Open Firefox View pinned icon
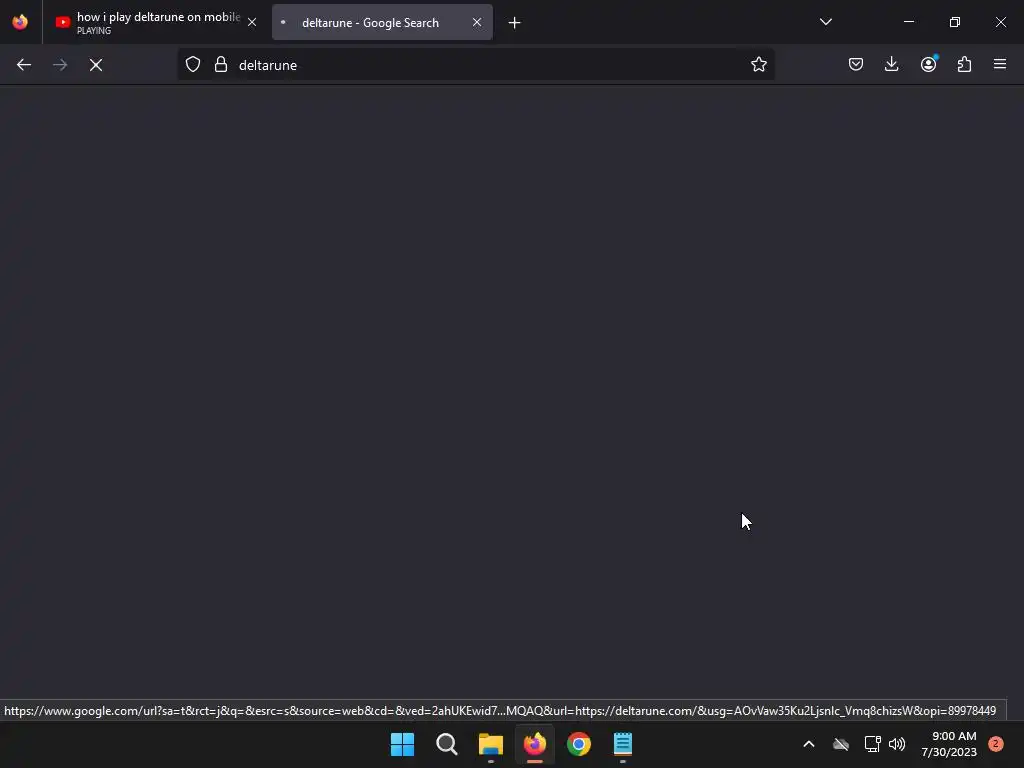The height and width of the screenshot is (768, 1024). (20, 22)
